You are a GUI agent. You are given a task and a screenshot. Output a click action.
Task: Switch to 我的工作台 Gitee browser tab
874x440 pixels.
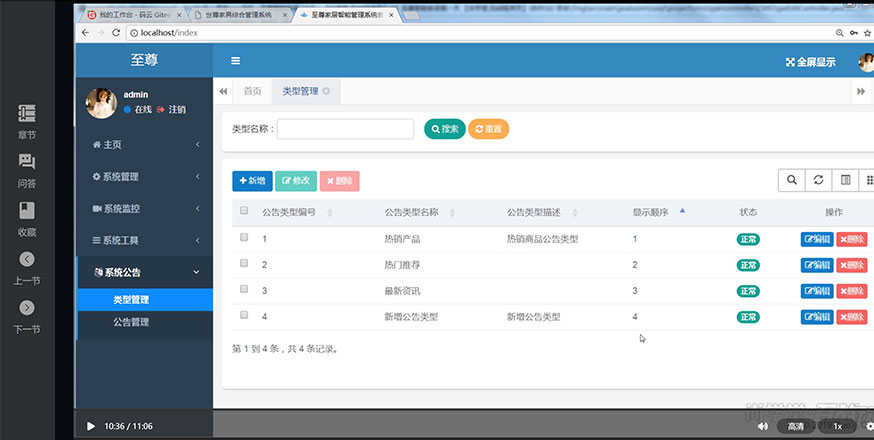[135, 15]
